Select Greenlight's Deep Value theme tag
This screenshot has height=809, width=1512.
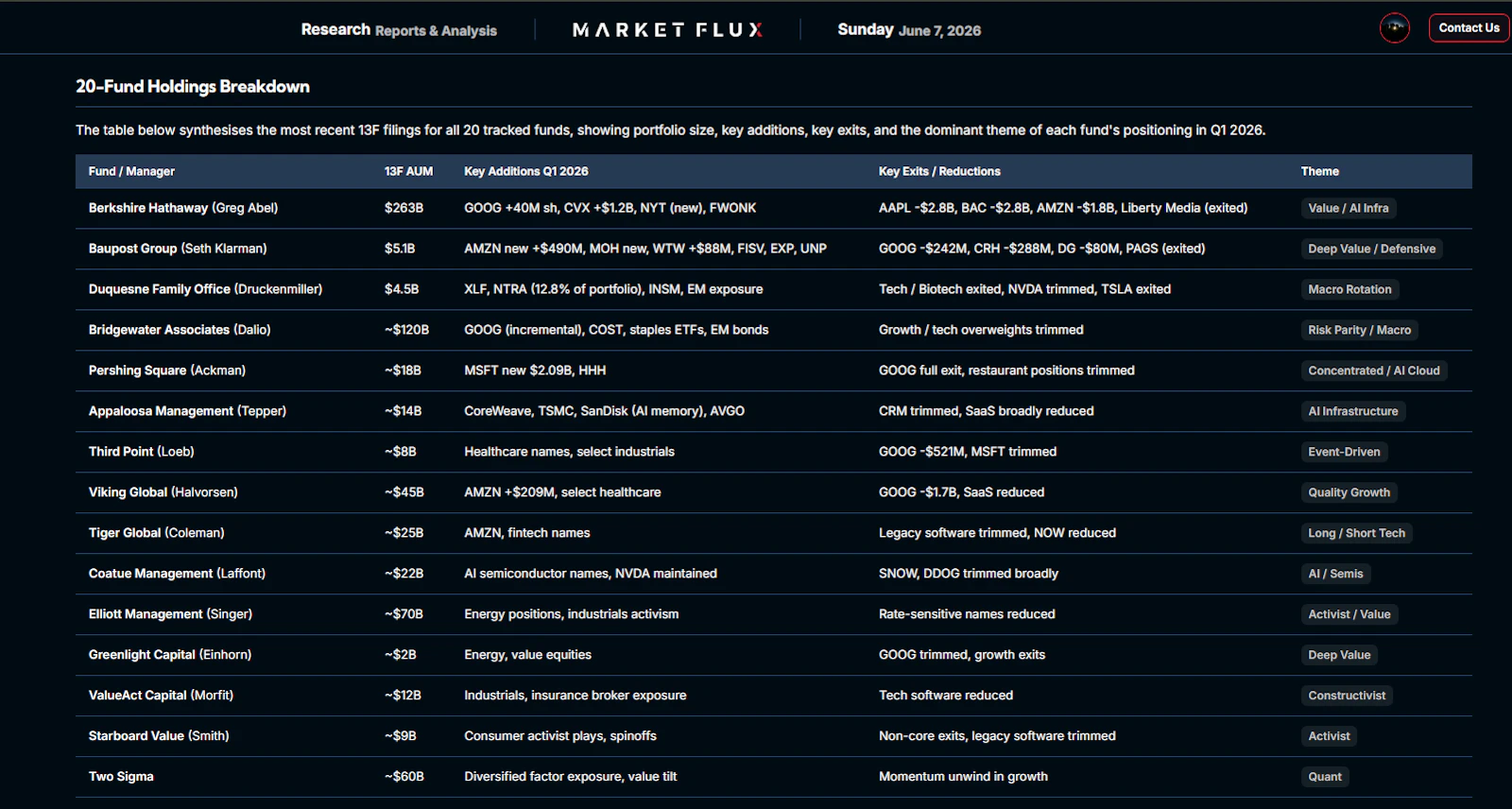point(1339,655)
